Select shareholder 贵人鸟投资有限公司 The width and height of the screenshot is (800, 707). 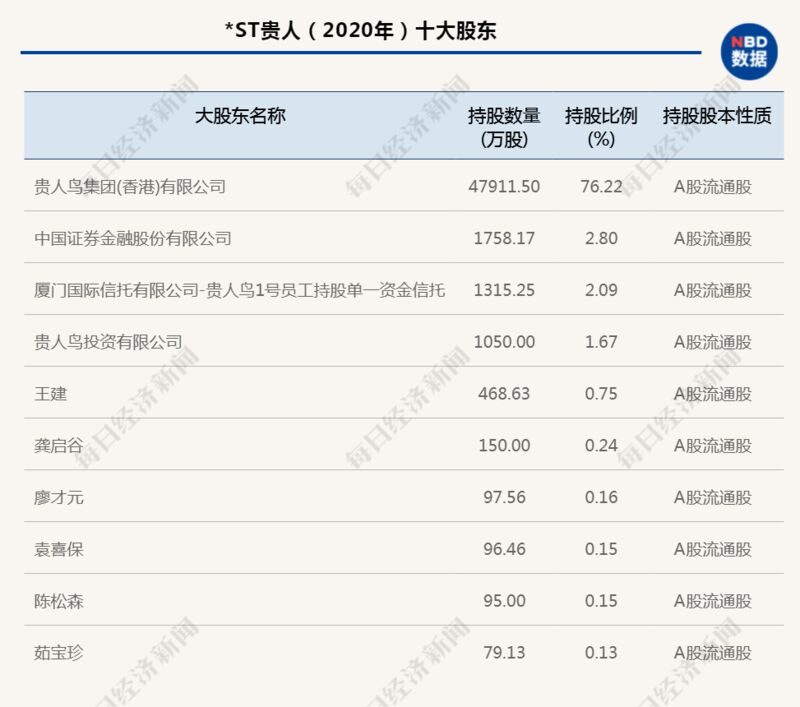(108, 342)
